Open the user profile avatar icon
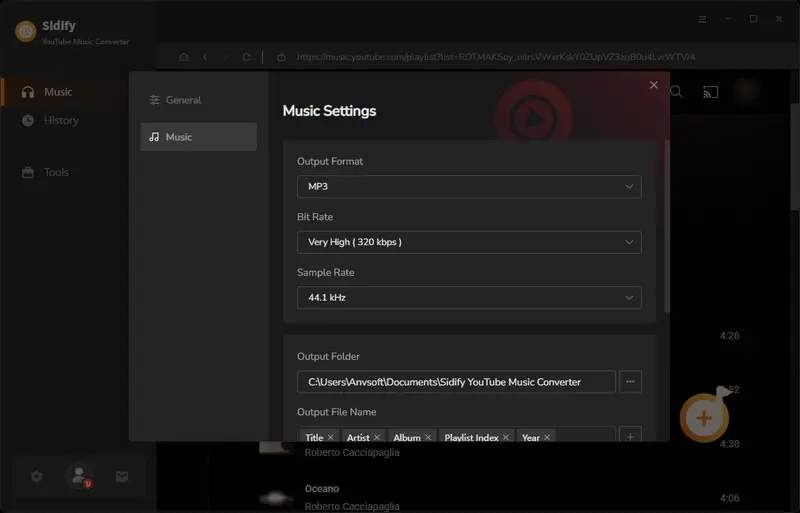Screen dimensions: 800x513 (79, 476)
